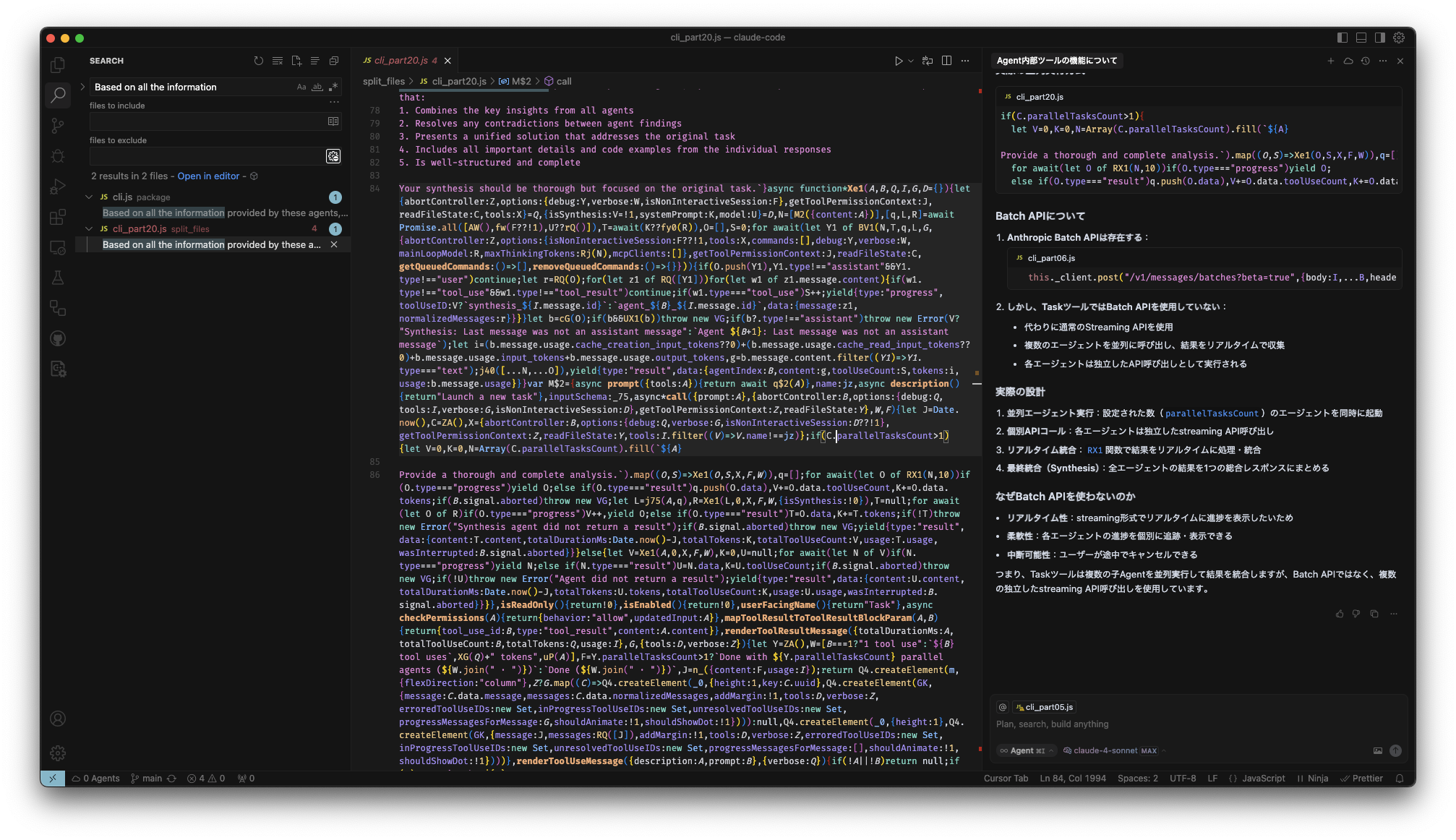The image size is (1456, 840).
Task: Clear the search results
Action: 278,61
